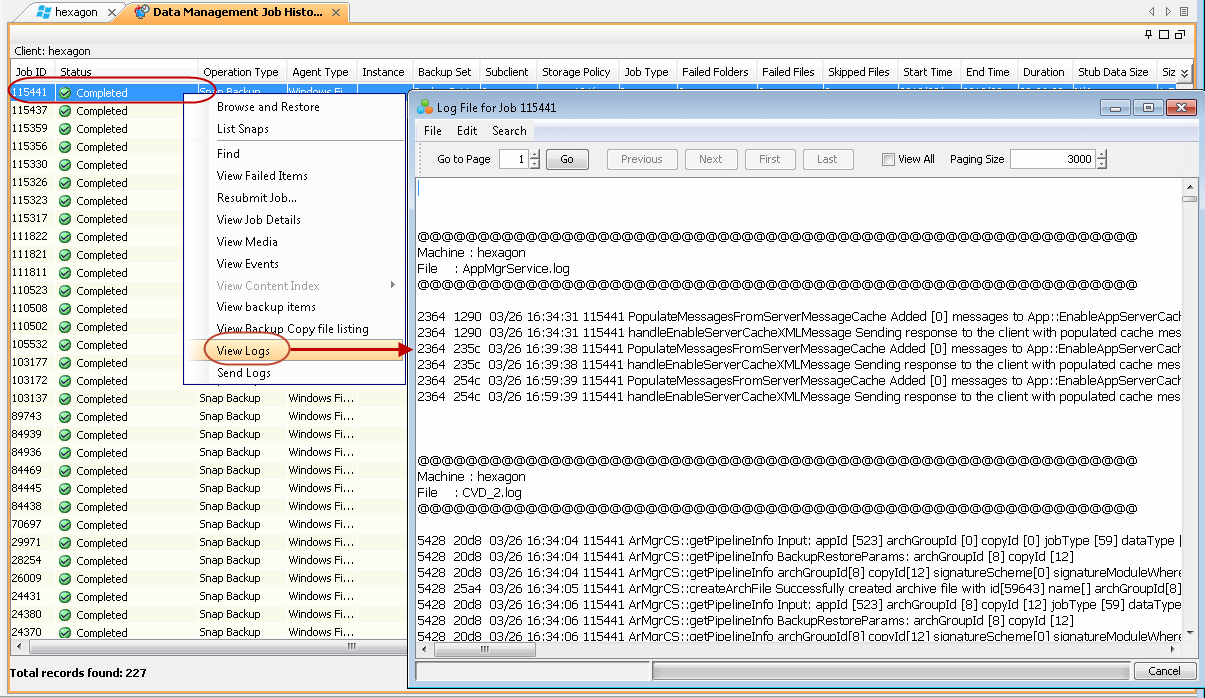Enable the View All checkbox
Image resolution: width=1205 pixels, height=698 pixels.
[x=886, y=158]
